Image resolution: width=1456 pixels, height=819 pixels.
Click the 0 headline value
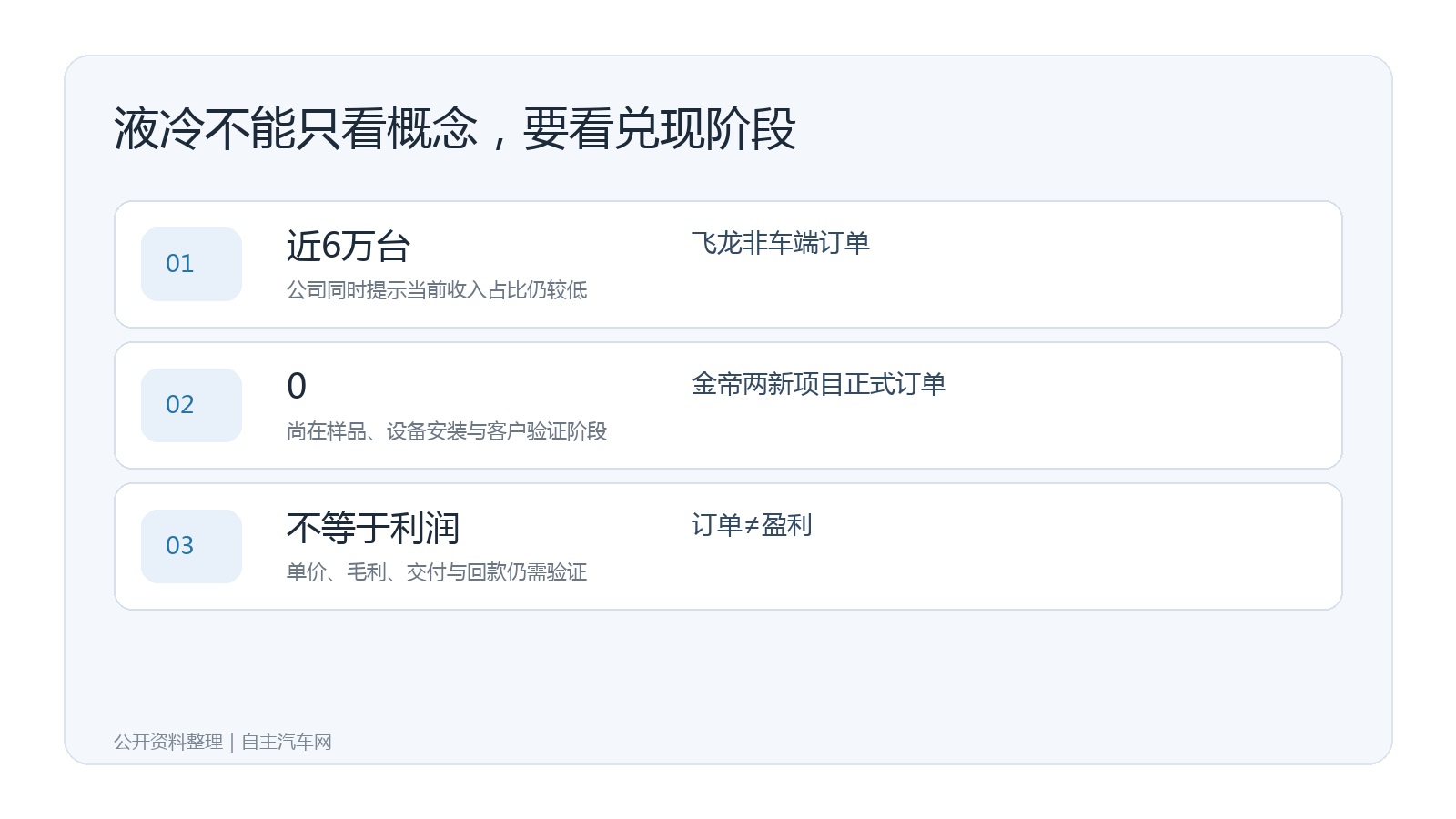pyautogui.click(x=297, y=387)
